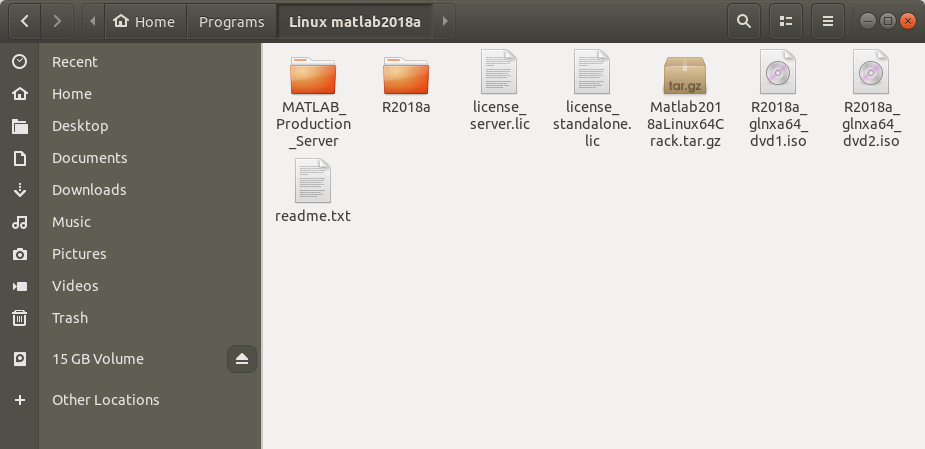The width and height of the screenshot is (925, 449).
Task: Open Downloads in the sidebar
Action: point(89,189)
